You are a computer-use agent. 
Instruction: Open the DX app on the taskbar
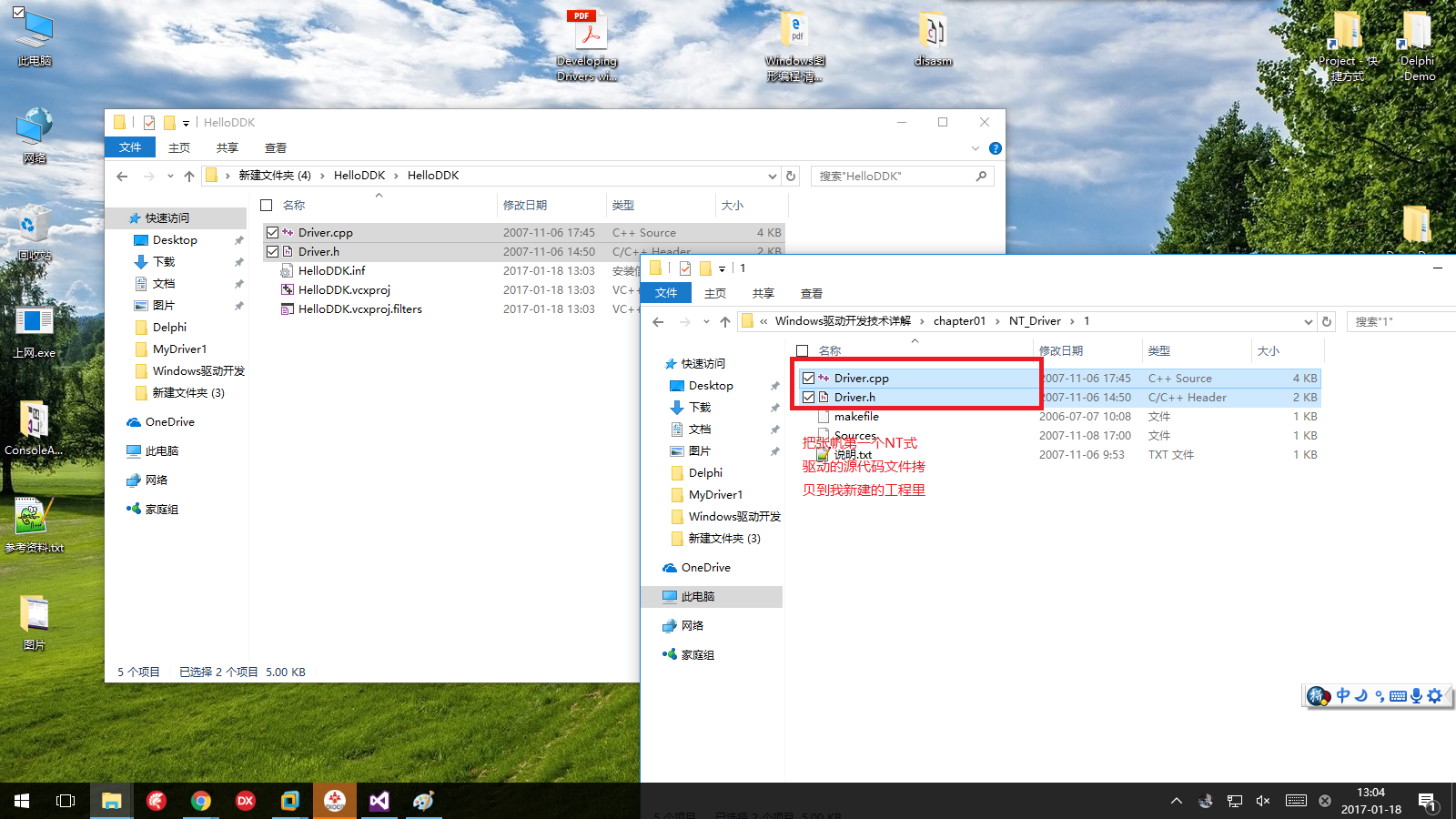pos(245,801)
